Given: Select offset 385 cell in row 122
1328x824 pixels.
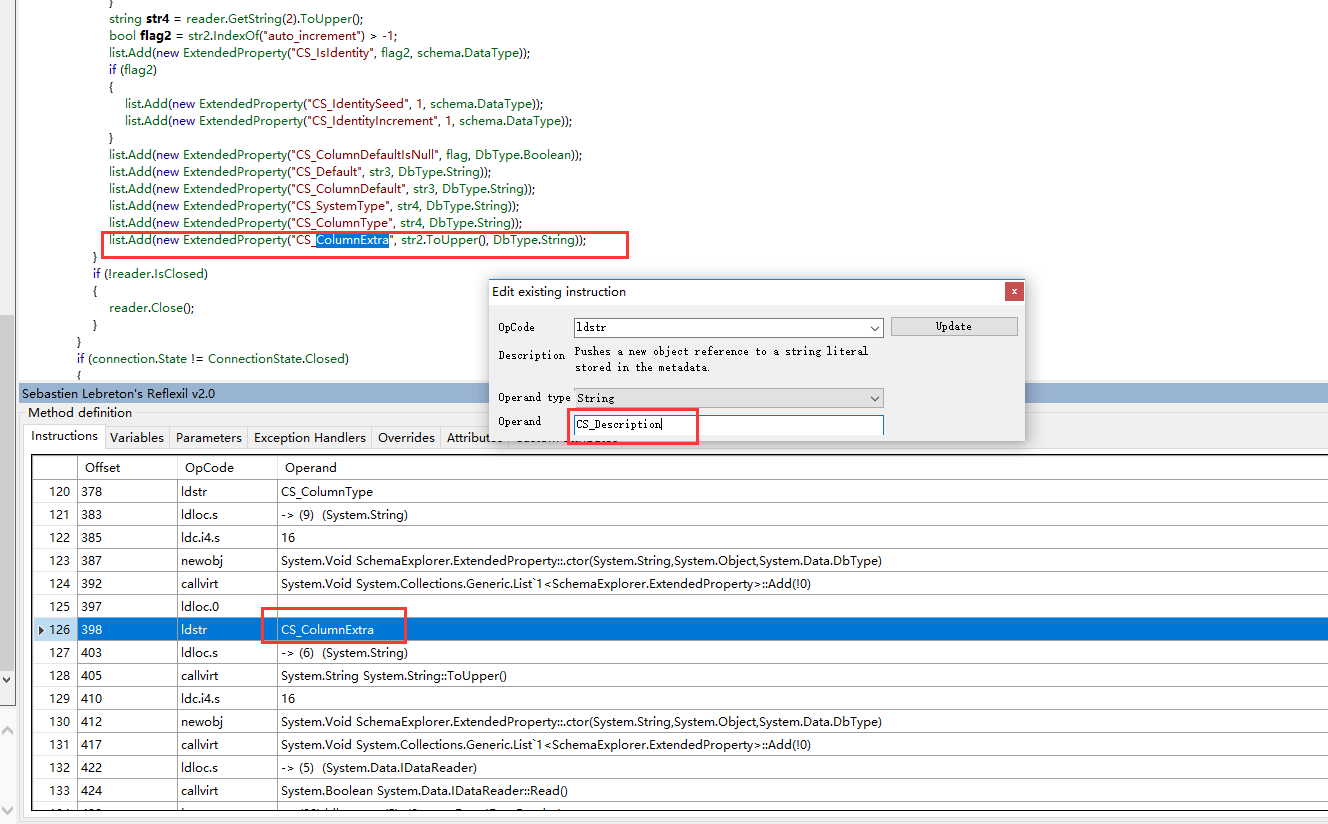Looking at the screenshot, I should click(x=128, y=538).
